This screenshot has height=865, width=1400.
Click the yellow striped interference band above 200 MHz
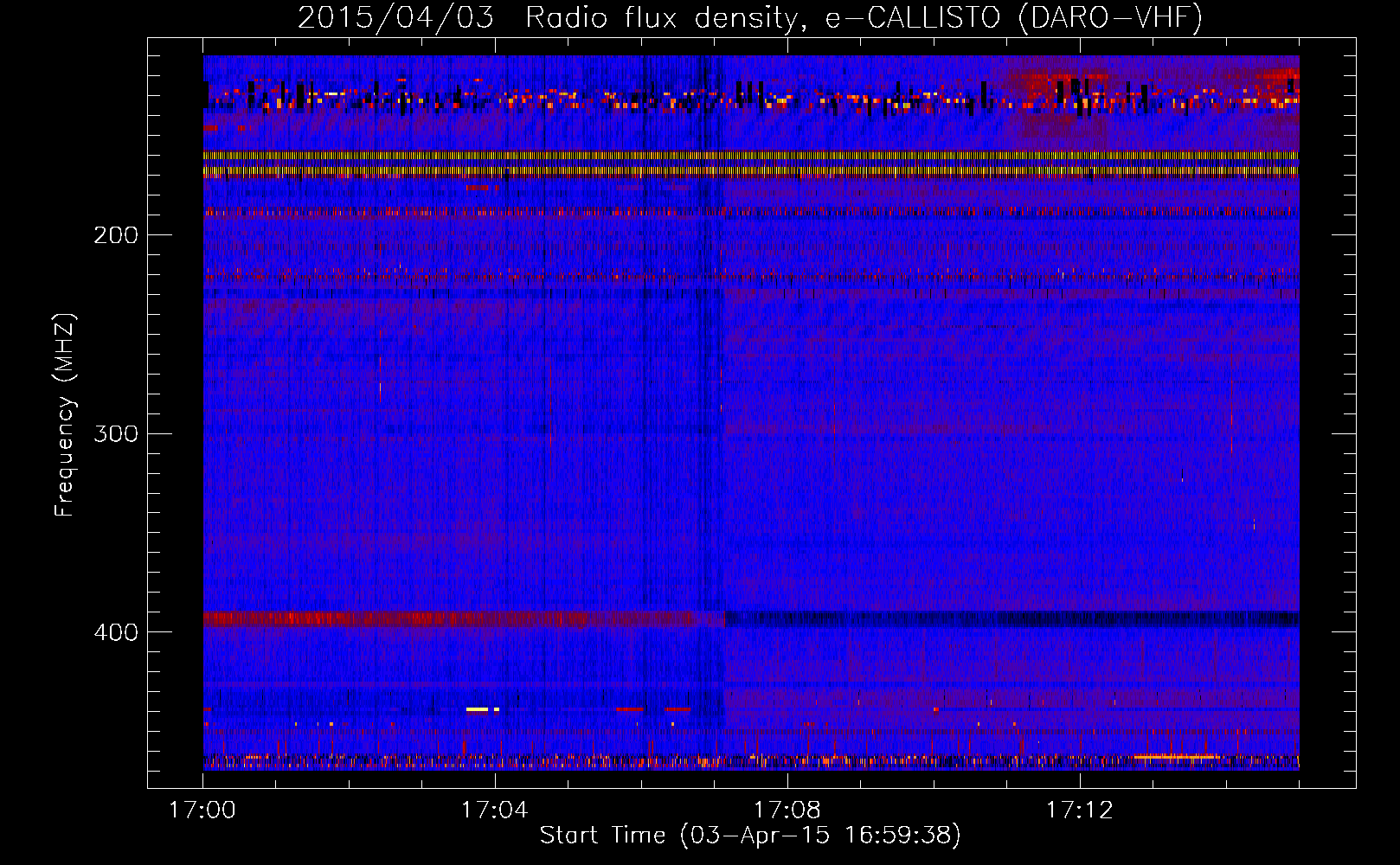(751, 163)
